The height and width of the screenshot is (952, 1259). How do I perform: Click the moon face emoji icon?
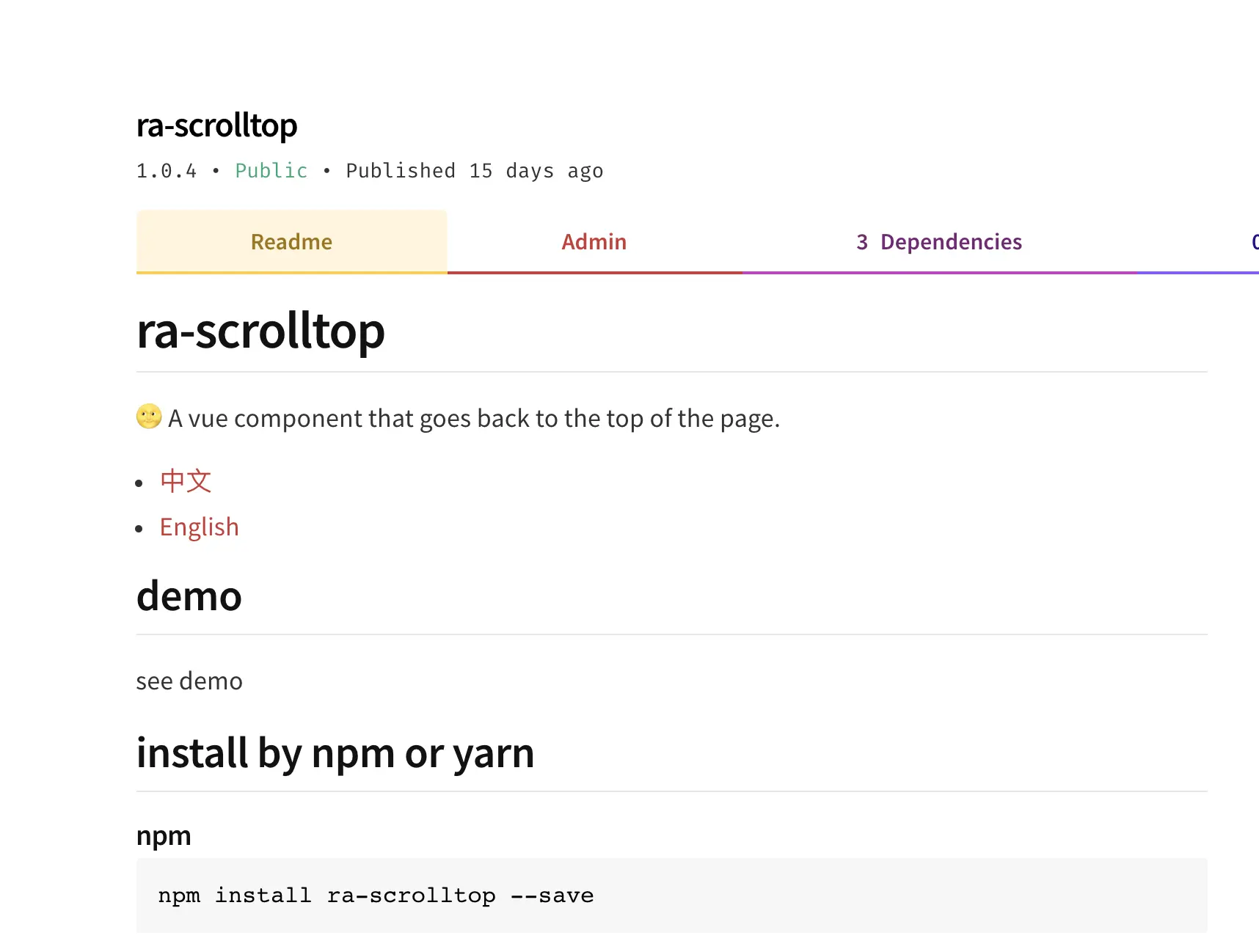point(149,417)
